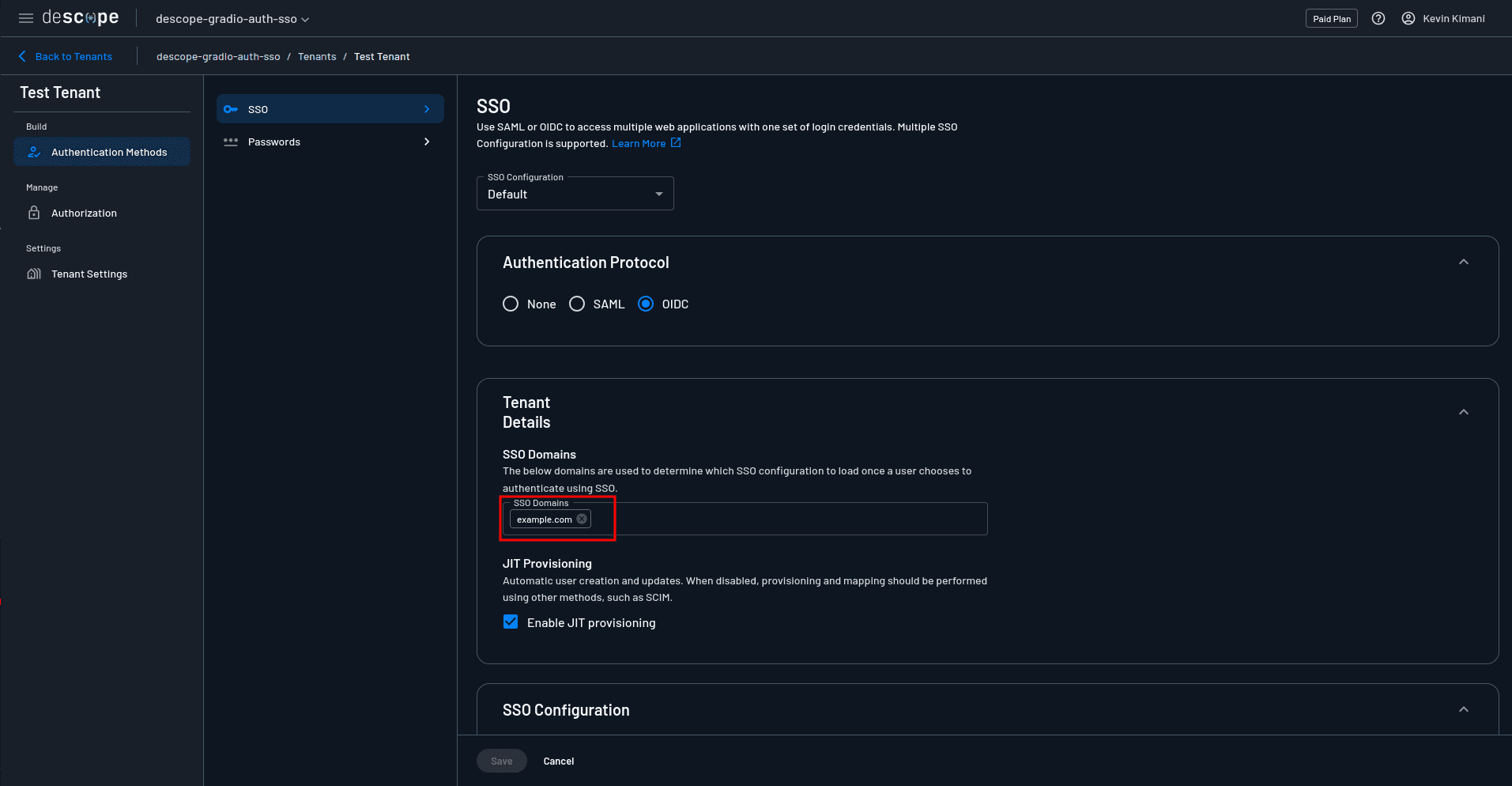Open the Tenants breadcrumb item
Screen dimensions: 1512x786
pos(317,56)
